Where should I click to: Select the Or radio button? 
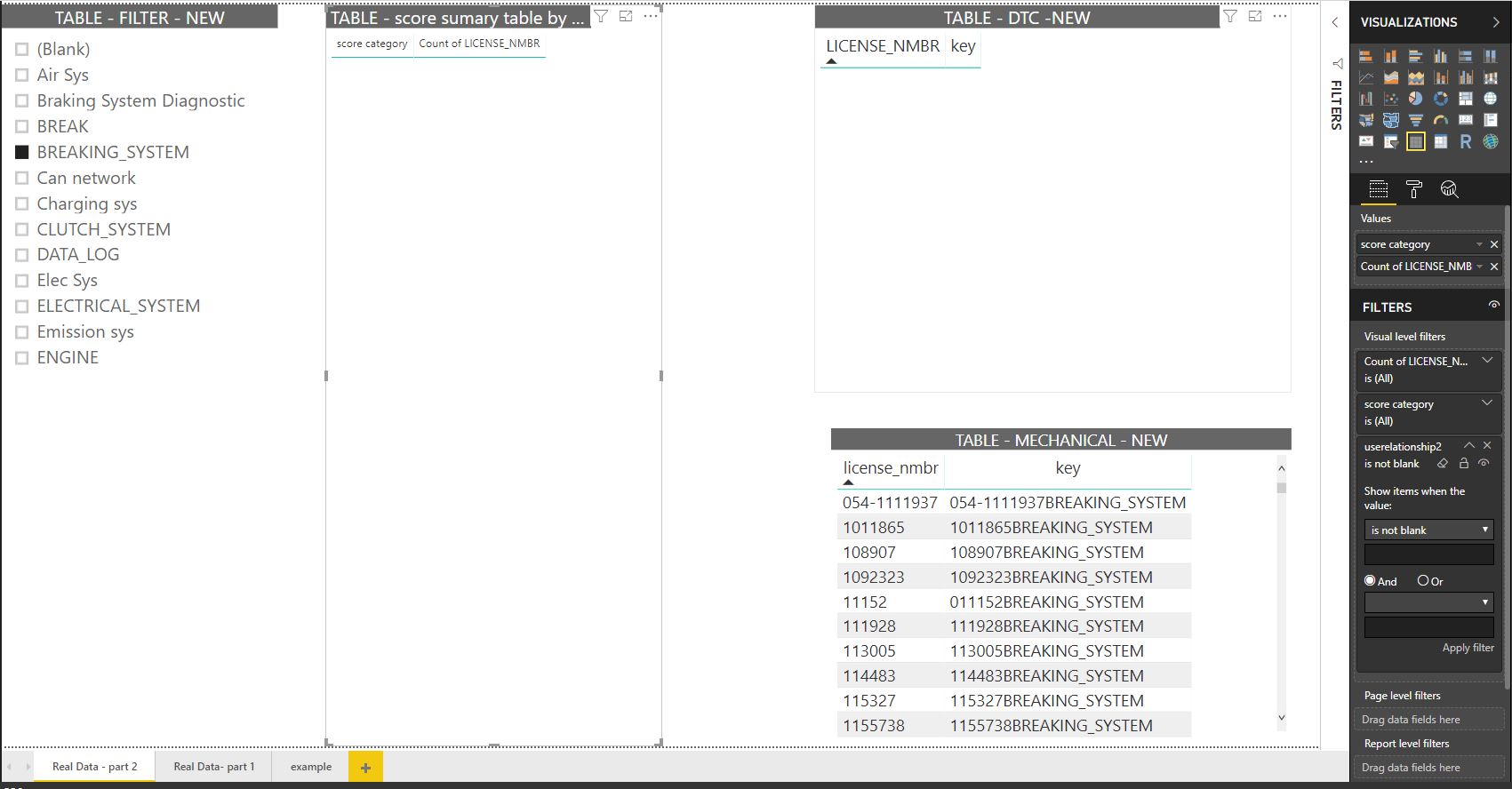coord(1423,581)
